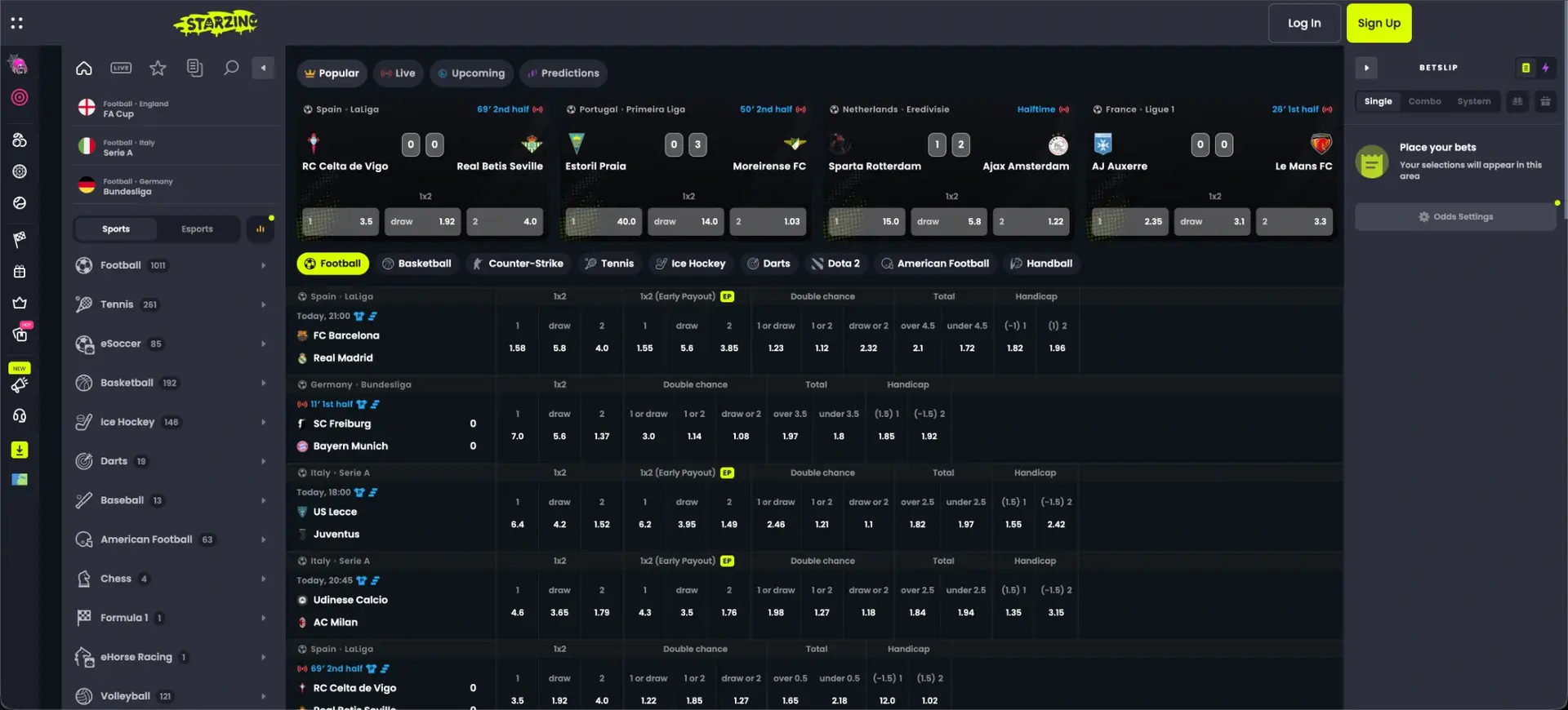Open the statistics bar chart icon
1568x710 pixels.
coord(261,229)
